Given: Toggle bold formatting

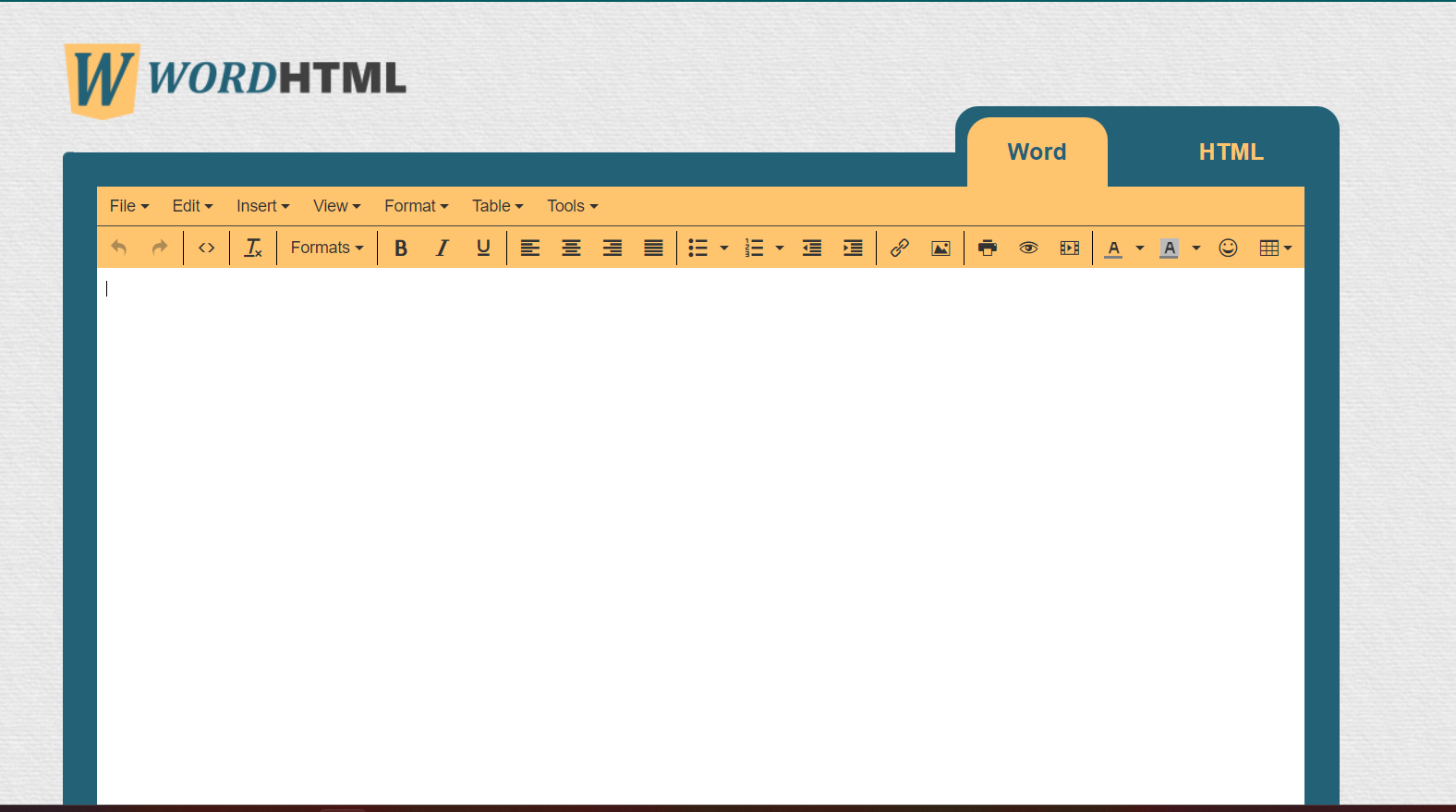Looking at the screenshot, I should coord(401,248).
